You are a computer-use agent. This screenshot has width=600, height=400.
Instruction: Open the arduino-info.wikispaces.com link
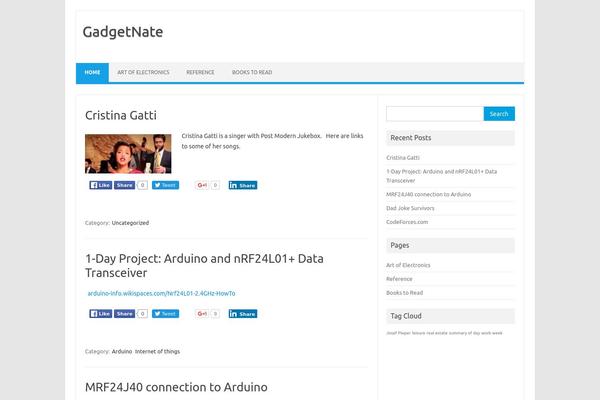pos(161,293)
